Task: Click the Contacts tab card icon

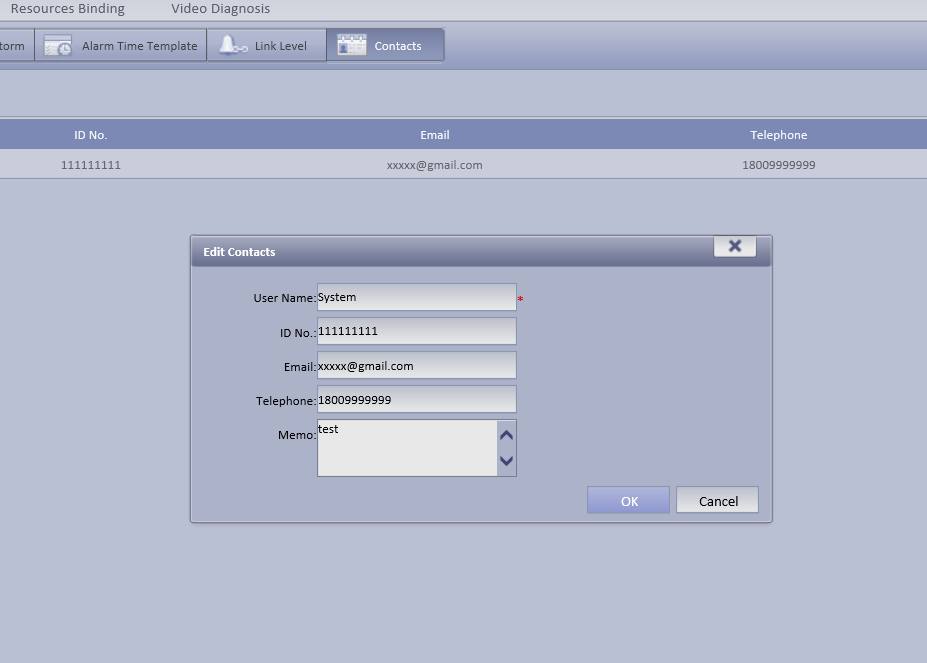Action: 352,45
